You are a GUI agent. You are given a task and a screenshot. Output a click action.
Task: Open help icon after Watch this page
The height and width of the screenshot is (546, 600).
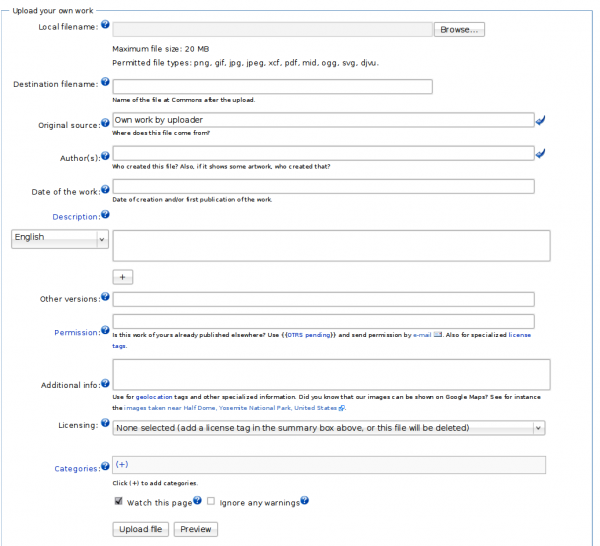[x=197, y=500]
